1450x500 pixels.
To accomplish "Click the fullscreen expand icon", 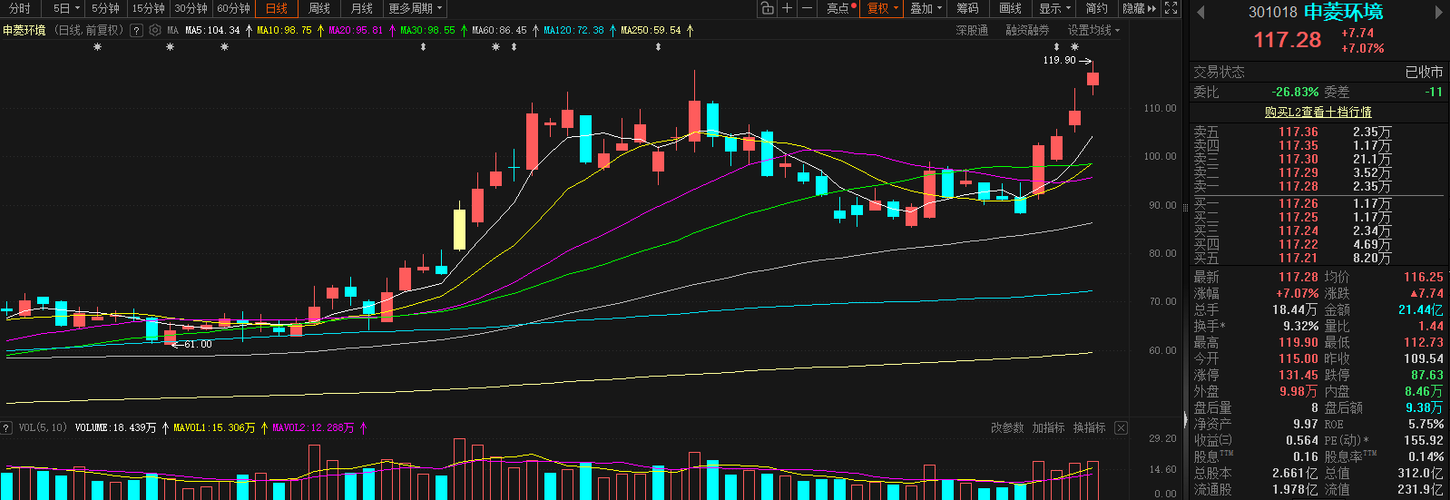I will click(1171, 9).
